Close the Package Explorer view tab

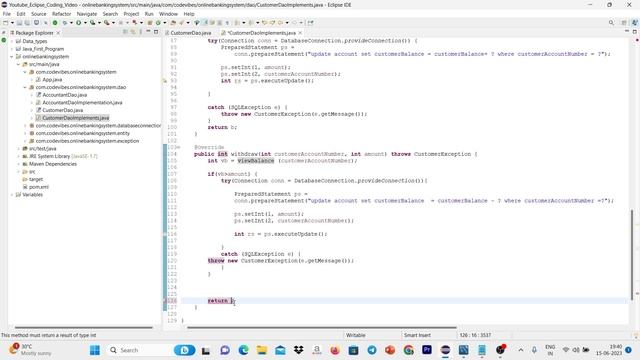(58, 33)
